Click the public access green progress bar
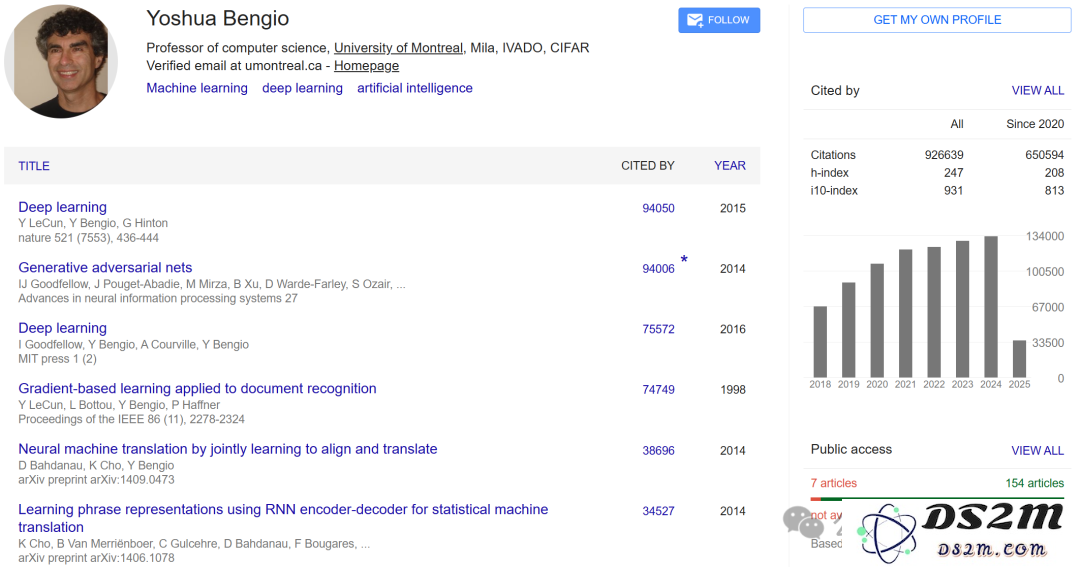Viewport: 1080px width, 567px height. point(943,498)
